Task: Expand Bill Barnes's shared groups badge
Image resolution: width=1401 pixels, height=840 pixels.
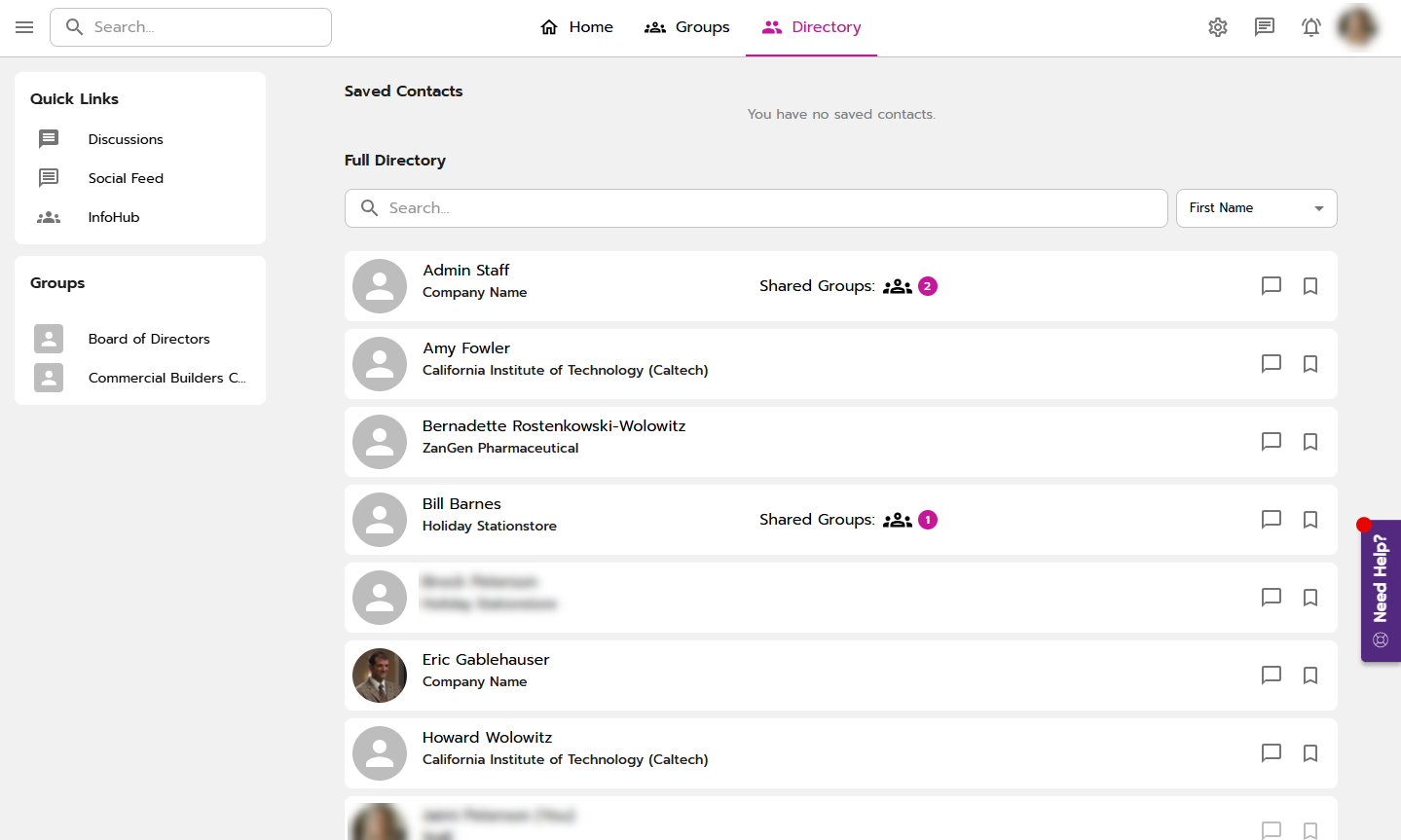Action: click(x=928, y=520)
